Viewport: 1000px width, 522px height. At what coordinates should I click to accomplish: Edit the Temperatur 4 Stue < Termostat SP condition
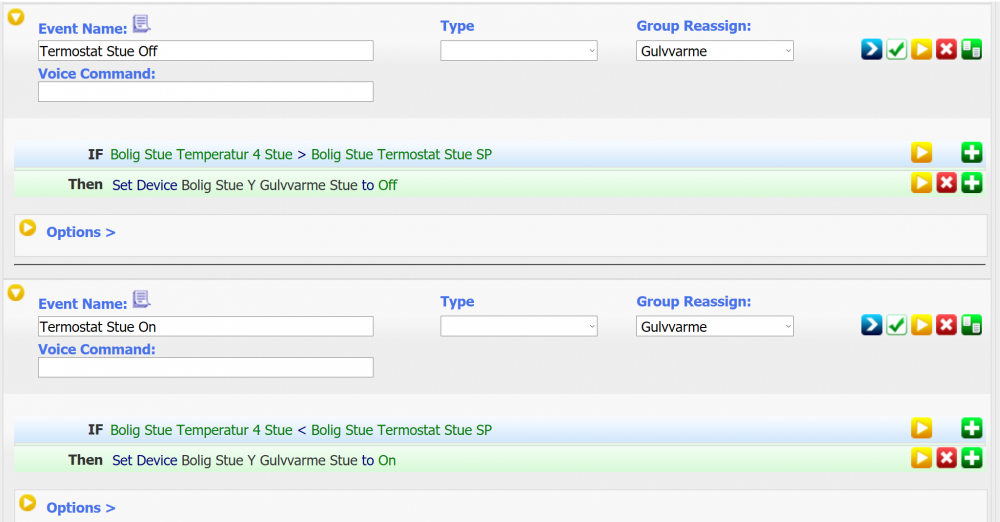921,429
